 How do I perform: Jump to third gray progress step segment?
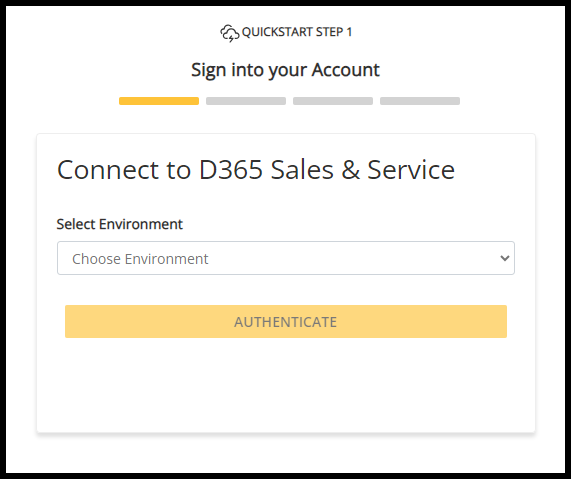click(x=333, y=101)
